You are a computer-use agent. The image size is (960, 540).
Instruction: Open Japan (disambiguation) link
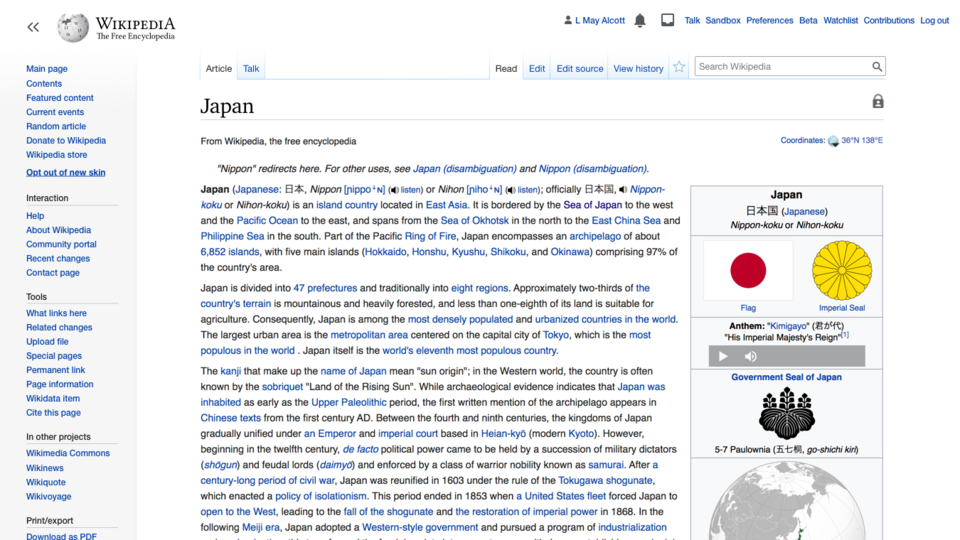pyautogui.click(x=465, y=169)
